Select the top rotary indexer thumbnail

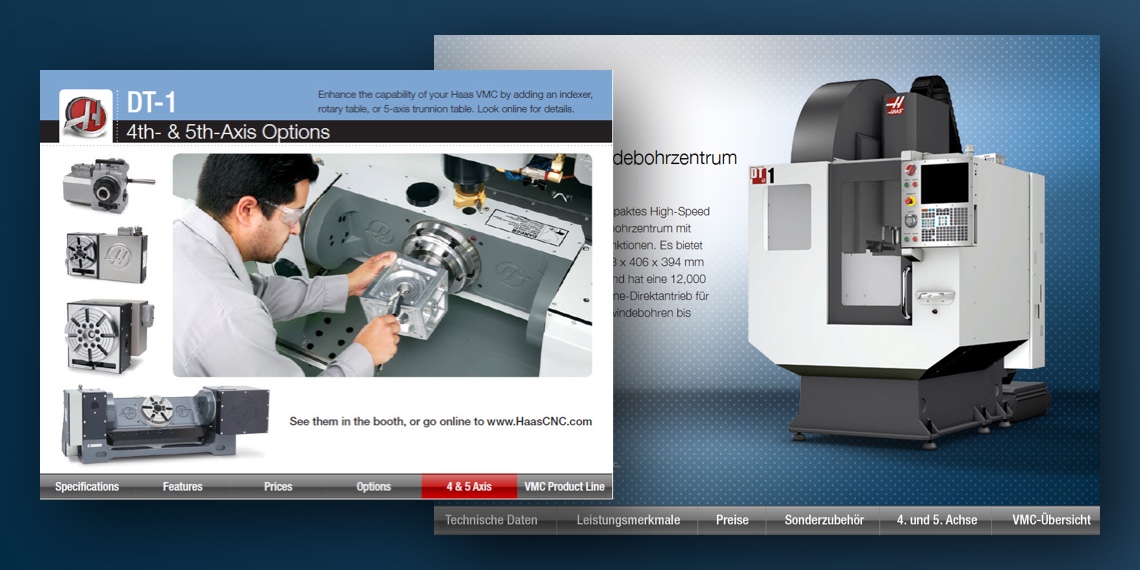point(106,185)
